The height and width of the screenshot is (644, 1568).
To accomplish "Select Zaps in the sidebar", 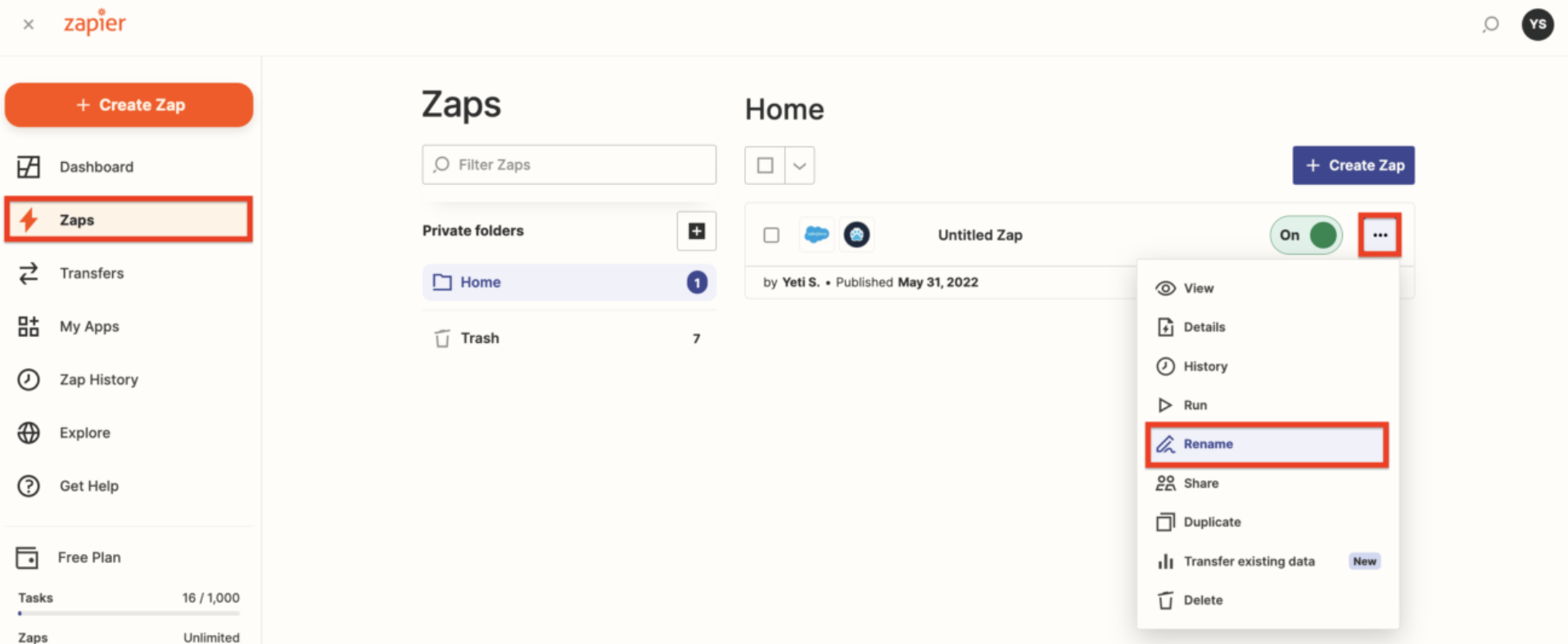I will pos(129,219).
